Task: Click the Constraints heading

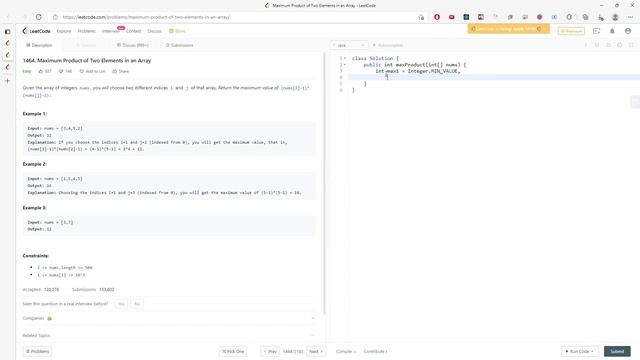Action: point(36,256)
